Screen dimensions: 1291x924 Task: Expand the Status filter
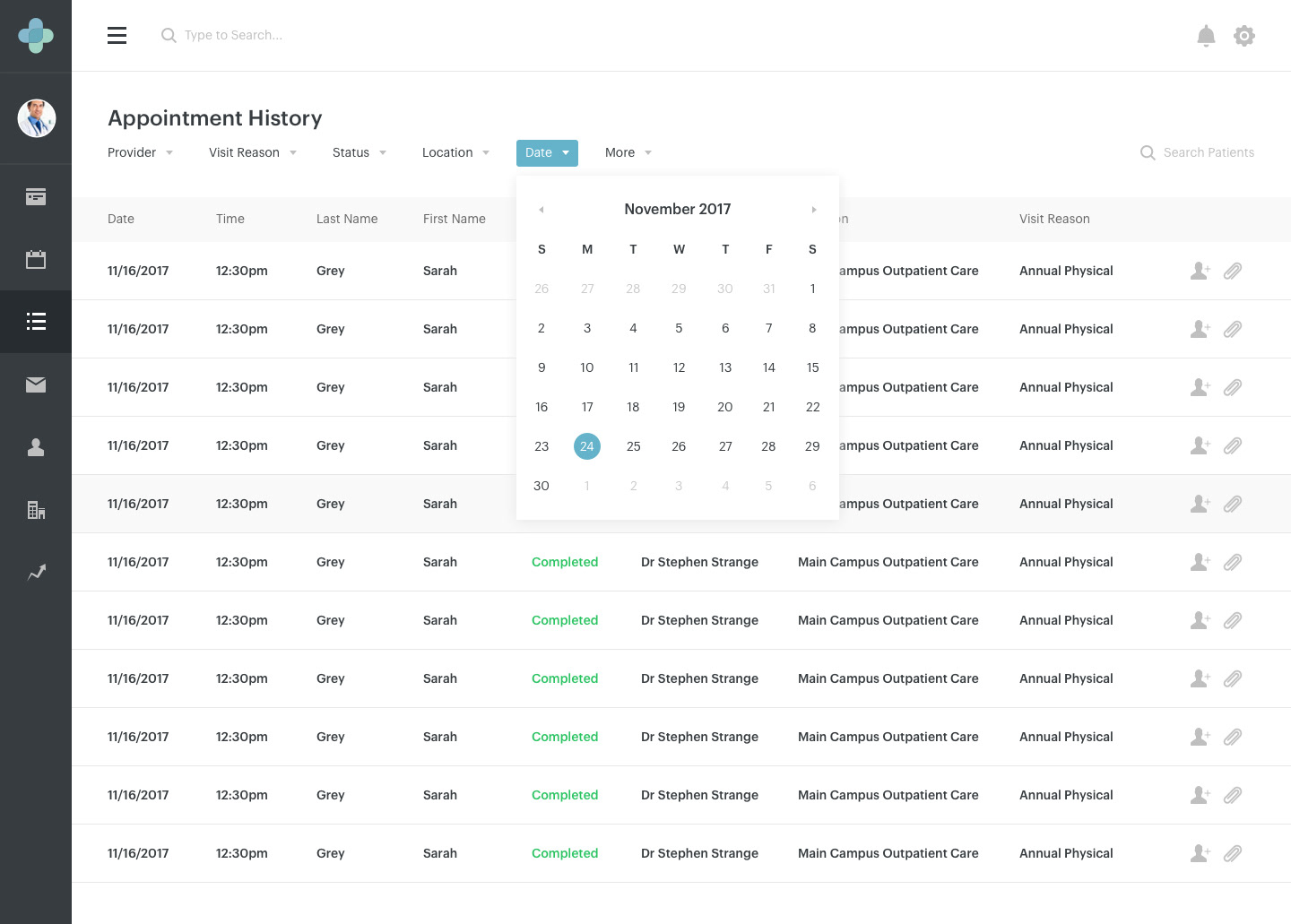click(360, 152)
